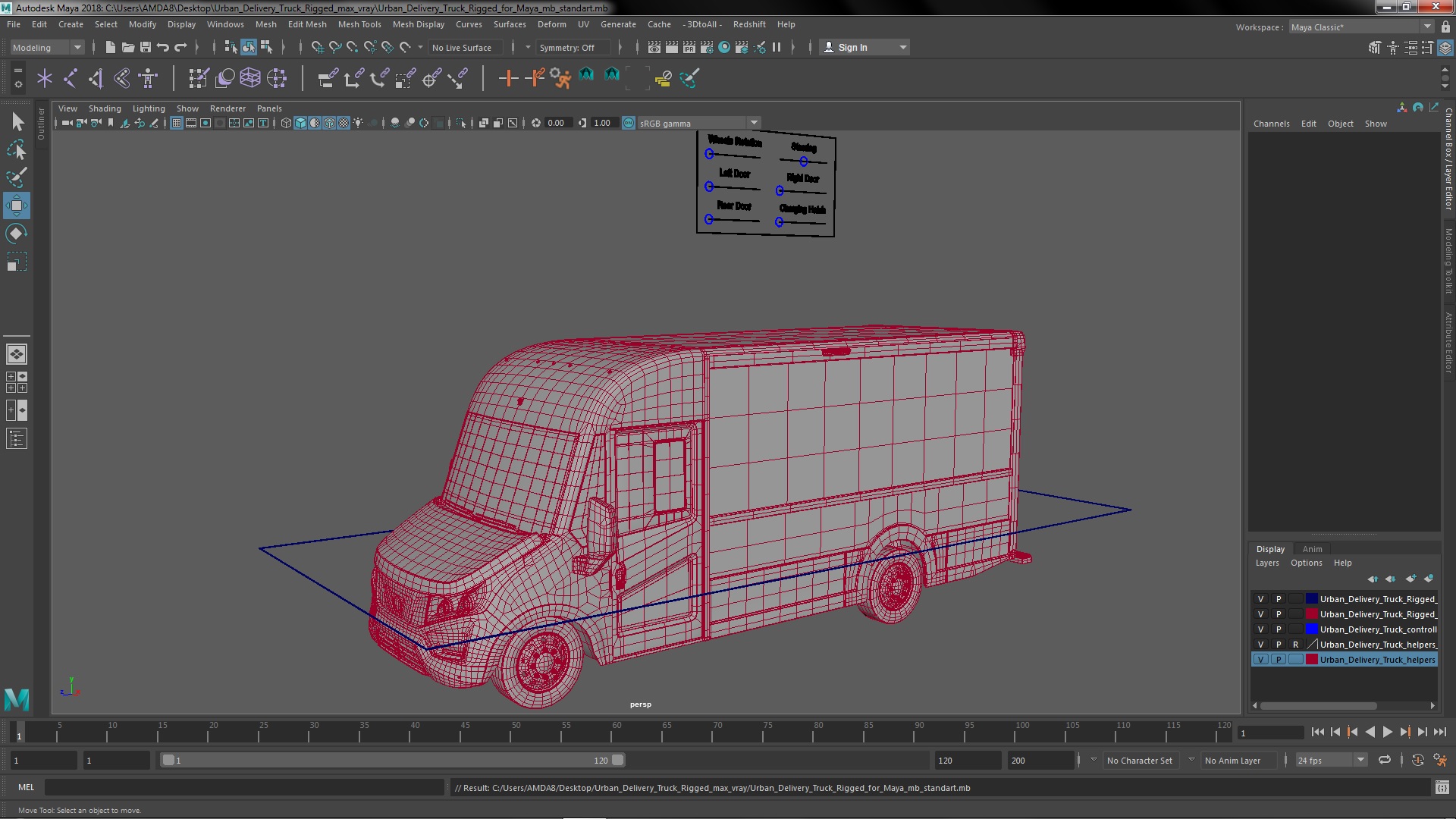The width and height of the screenshot is (1456, 819).
Task: Select the arrow Select tool in toolbox
Action: coord(17,121)
